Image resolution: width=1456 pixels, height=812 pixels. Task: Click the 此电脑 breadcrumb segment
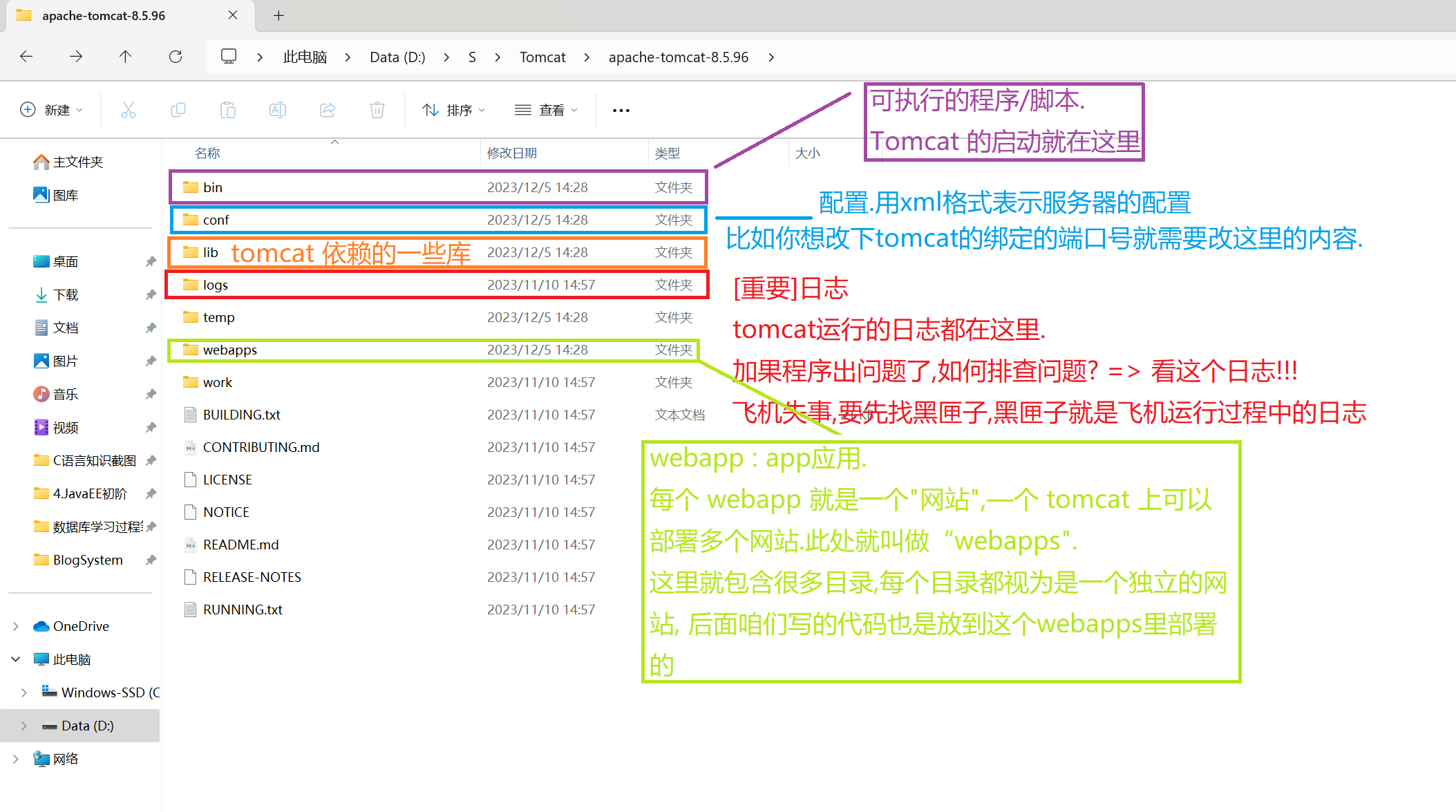[305, 57]
